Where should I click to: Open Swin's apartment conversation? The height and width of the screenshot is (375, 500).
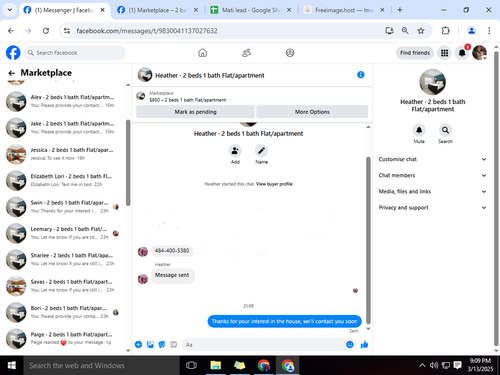click(x=63, y=206)
